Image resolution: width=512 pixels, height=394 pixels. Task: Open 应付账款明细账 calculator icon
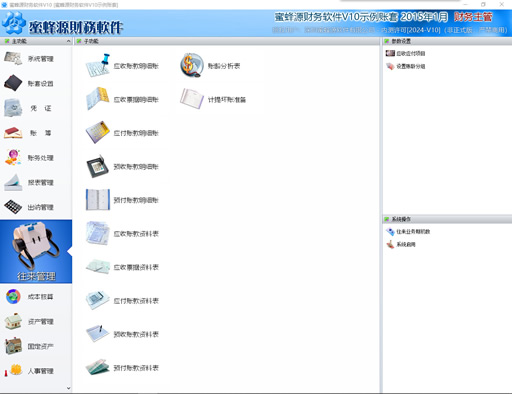pyautogui.click(x=98, y=132)
